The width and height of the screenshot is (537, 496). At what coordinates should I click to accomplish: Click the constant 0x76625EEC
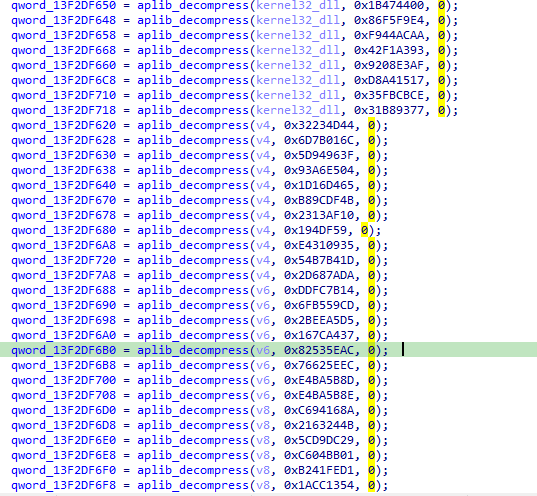click(x=319, y=366)
